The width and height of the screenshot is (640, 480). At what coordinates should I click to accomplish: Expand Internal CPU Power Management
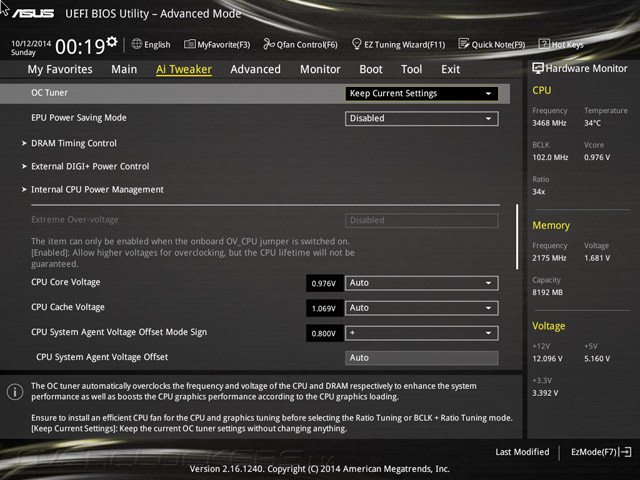97,190
